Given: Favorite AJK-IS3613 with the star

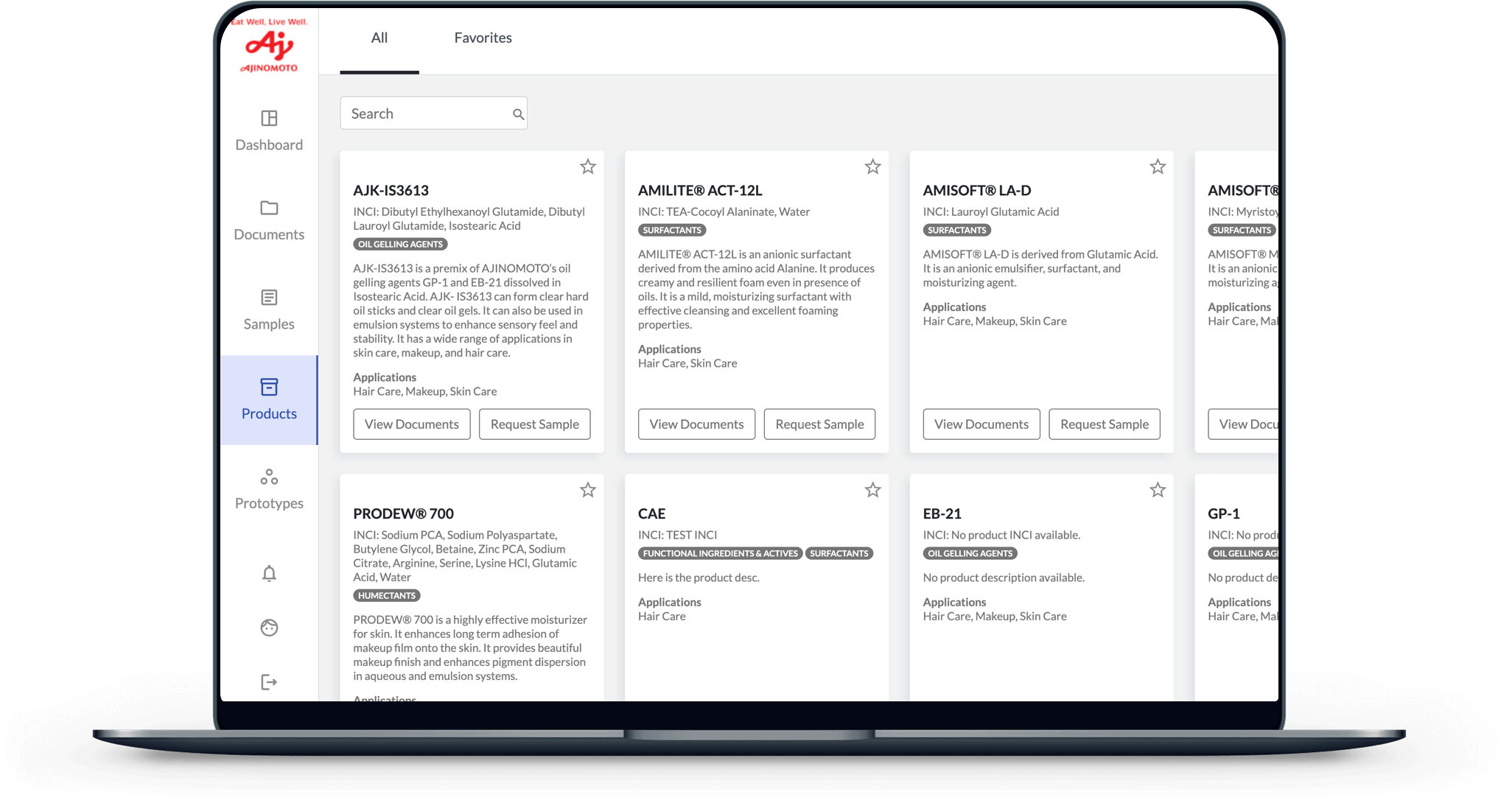Looking at the screenshot, I should point(588,166).
